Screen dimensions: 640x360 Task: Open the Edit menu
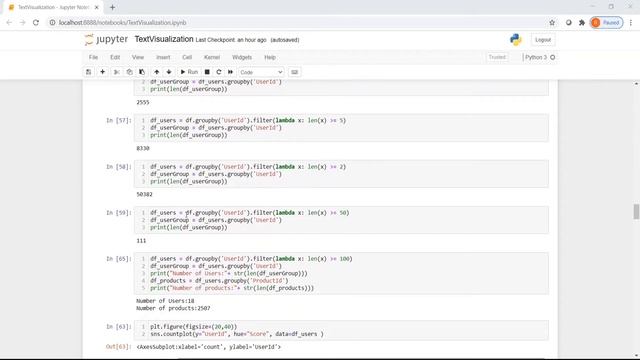115,57
